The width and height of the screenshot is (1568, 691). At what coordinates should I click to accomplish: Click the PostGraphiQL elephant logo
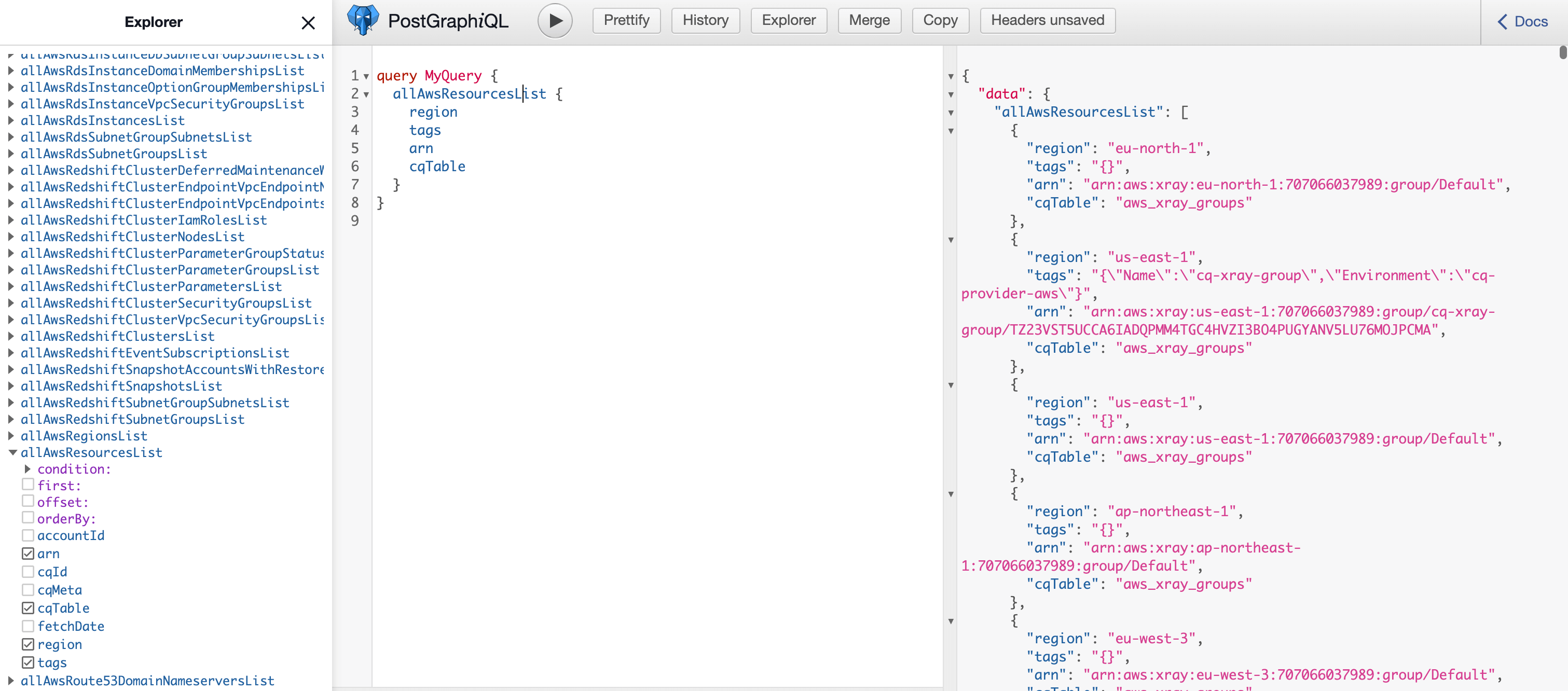363,21
